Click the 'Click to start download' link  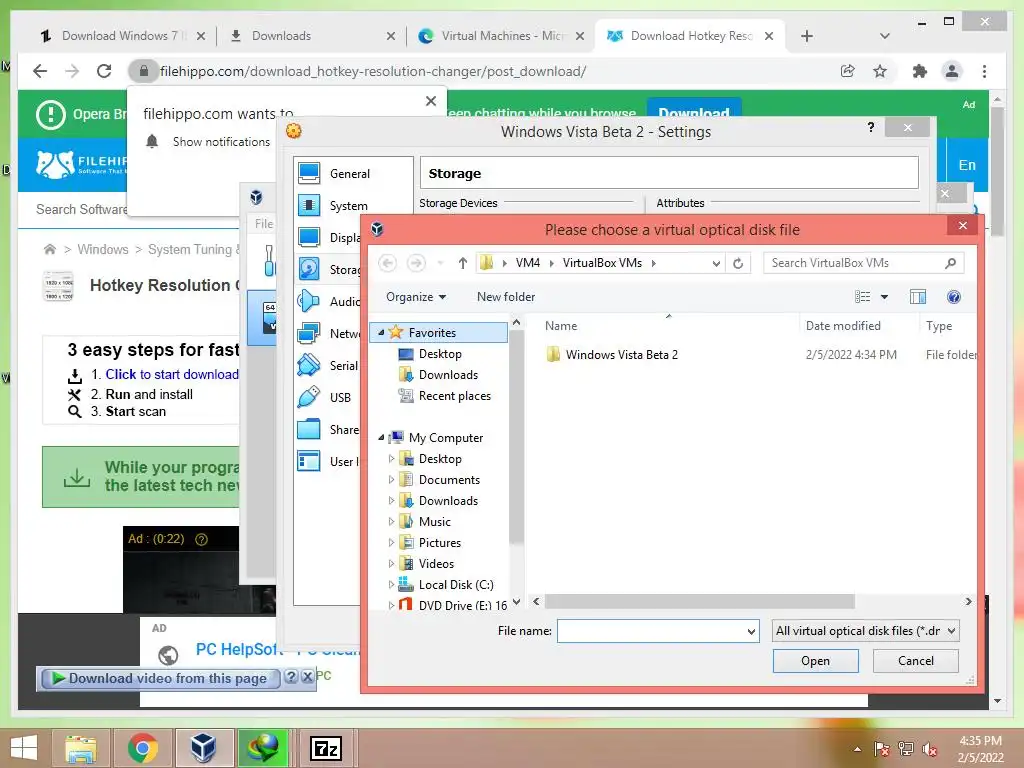tap(172, 374)
